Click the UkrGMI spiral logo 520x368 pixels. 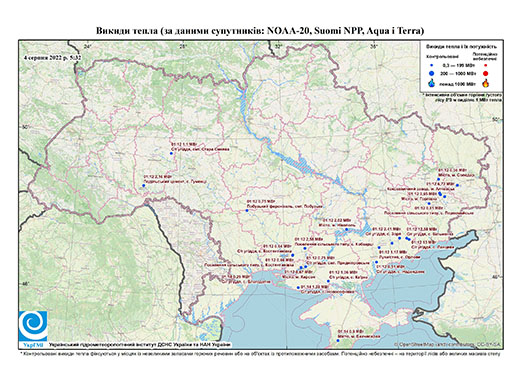click(33, 326)
